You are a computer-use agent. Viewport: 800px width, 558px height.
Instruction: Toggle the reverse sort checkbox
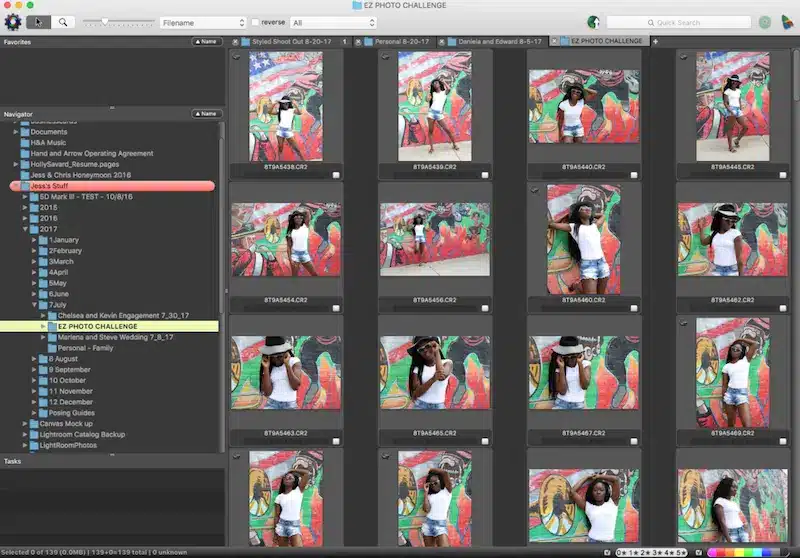[x=255, y=22]
